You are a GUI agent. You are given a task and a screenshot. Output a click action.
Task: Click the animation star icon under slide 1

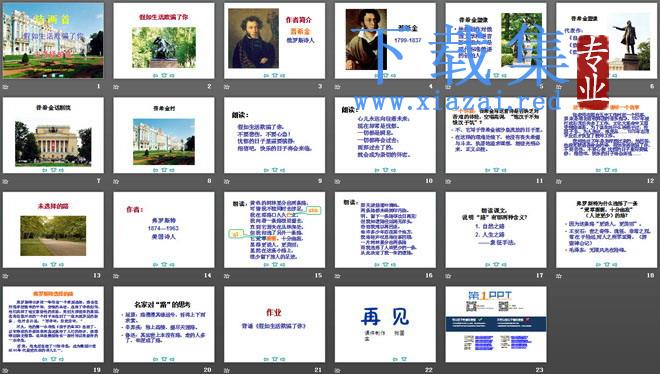pos(5,87)
